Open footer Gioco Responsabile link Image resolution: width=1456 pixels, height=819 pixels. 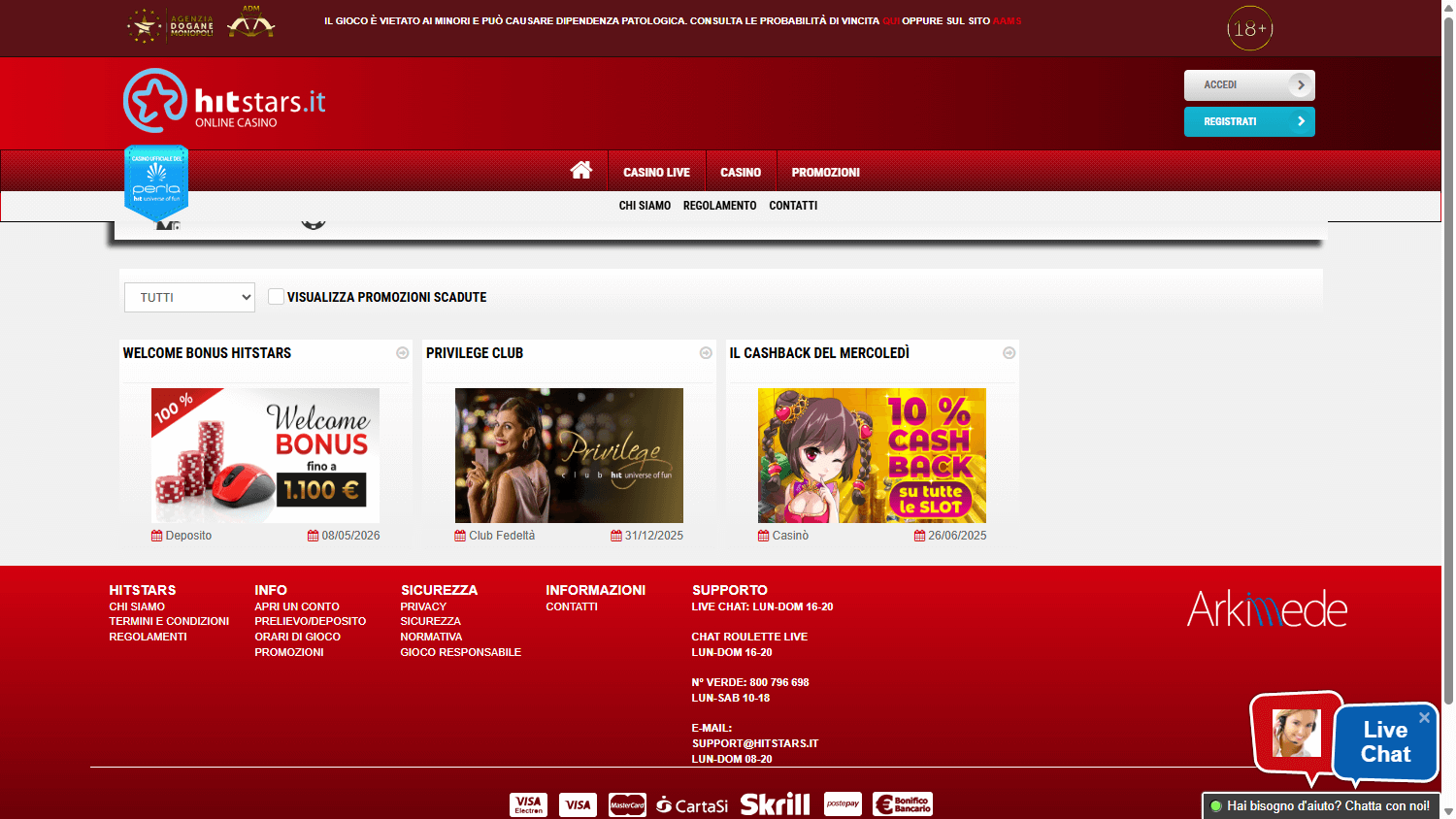click(461, 652)
